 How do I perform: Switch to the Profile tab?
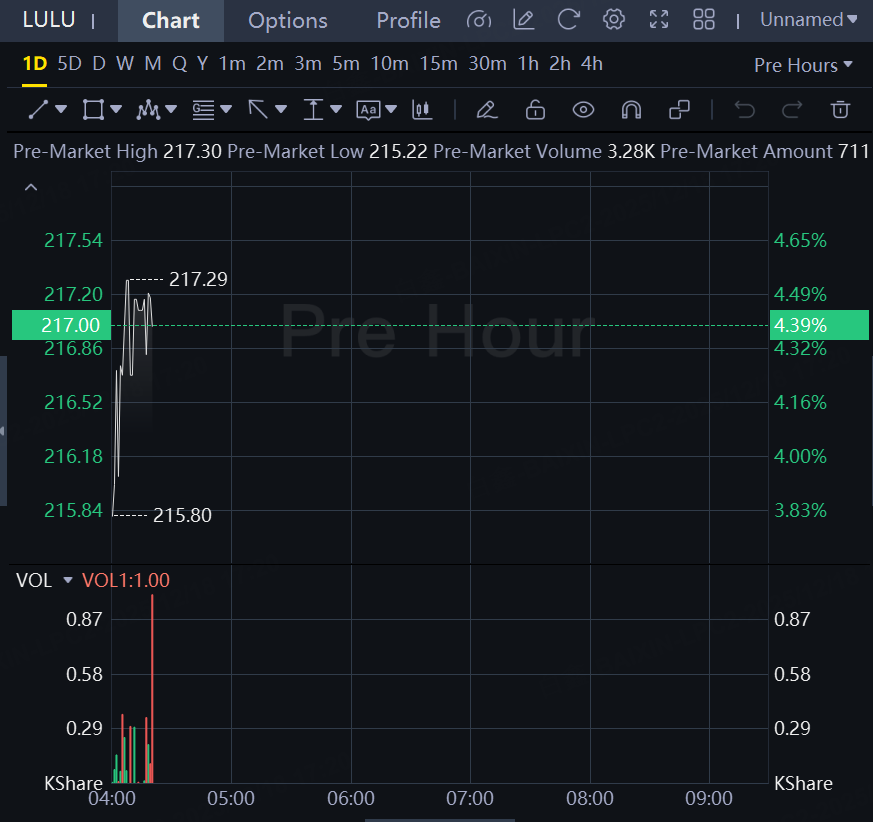pos(409,21)
